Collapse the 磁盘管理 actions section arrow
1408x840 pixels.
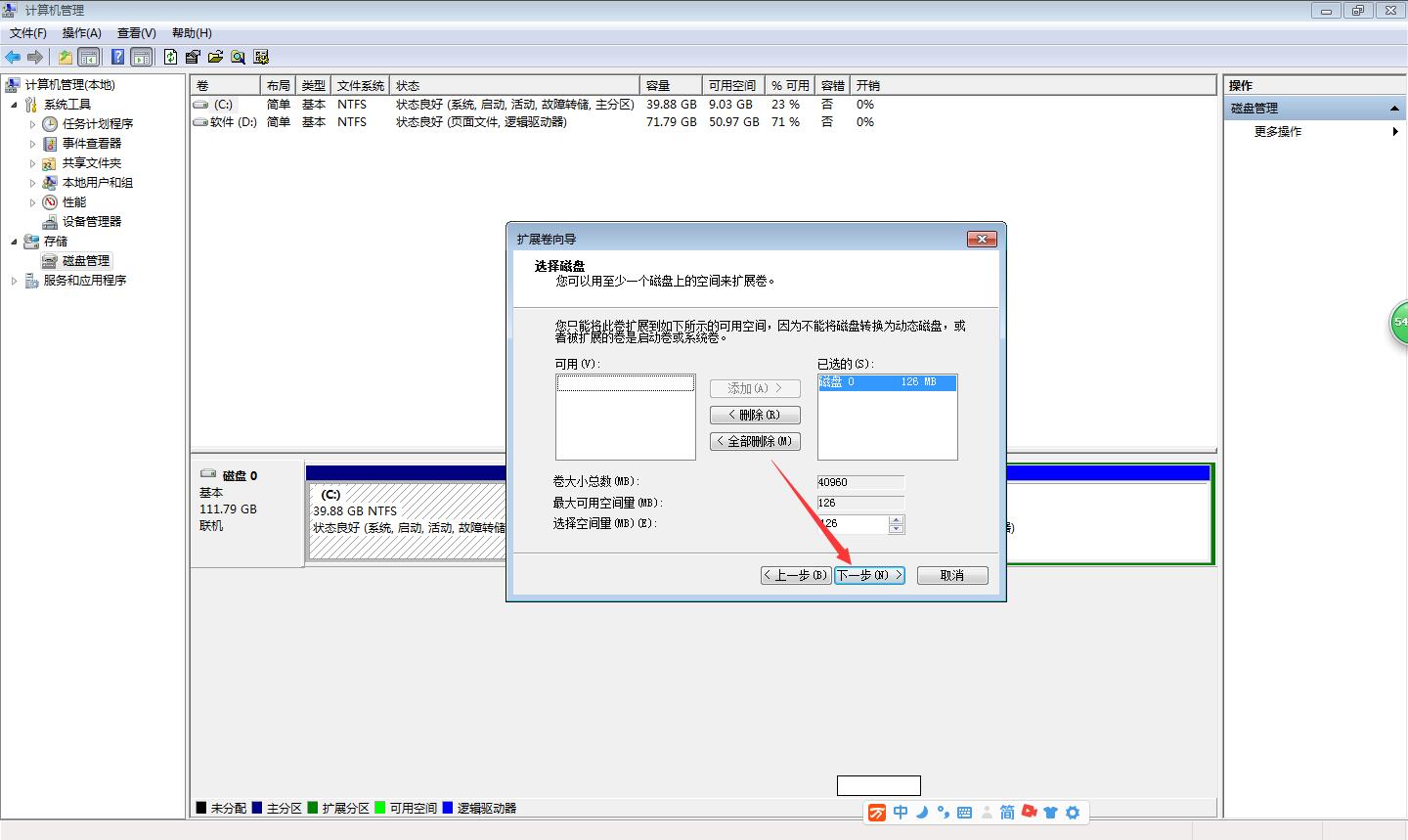pos(1395,109)
